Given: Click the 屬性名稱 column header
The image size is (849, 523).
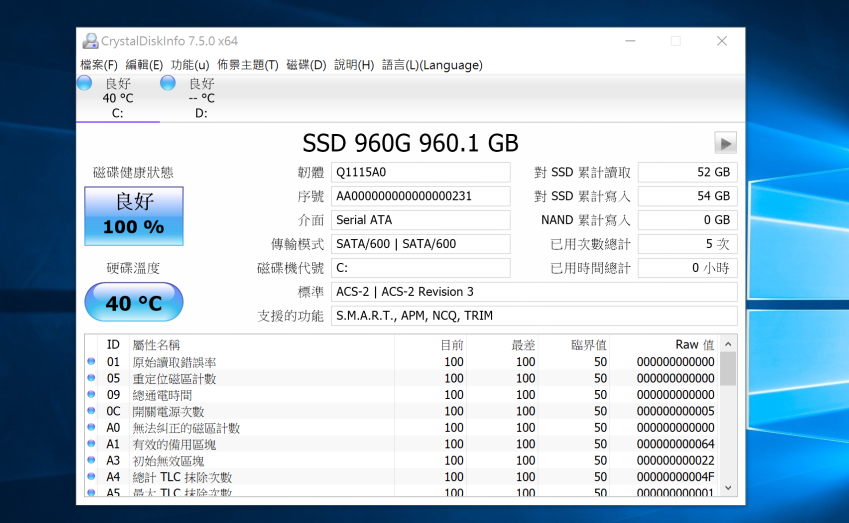Looking at the screenshot, I should (262, 344).
